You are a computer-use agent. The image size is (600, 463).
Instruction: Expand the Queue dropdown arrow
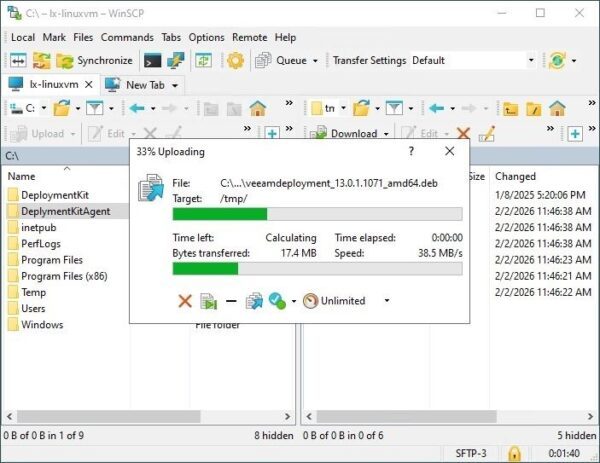pyautogui.click(x=315, y=60)
